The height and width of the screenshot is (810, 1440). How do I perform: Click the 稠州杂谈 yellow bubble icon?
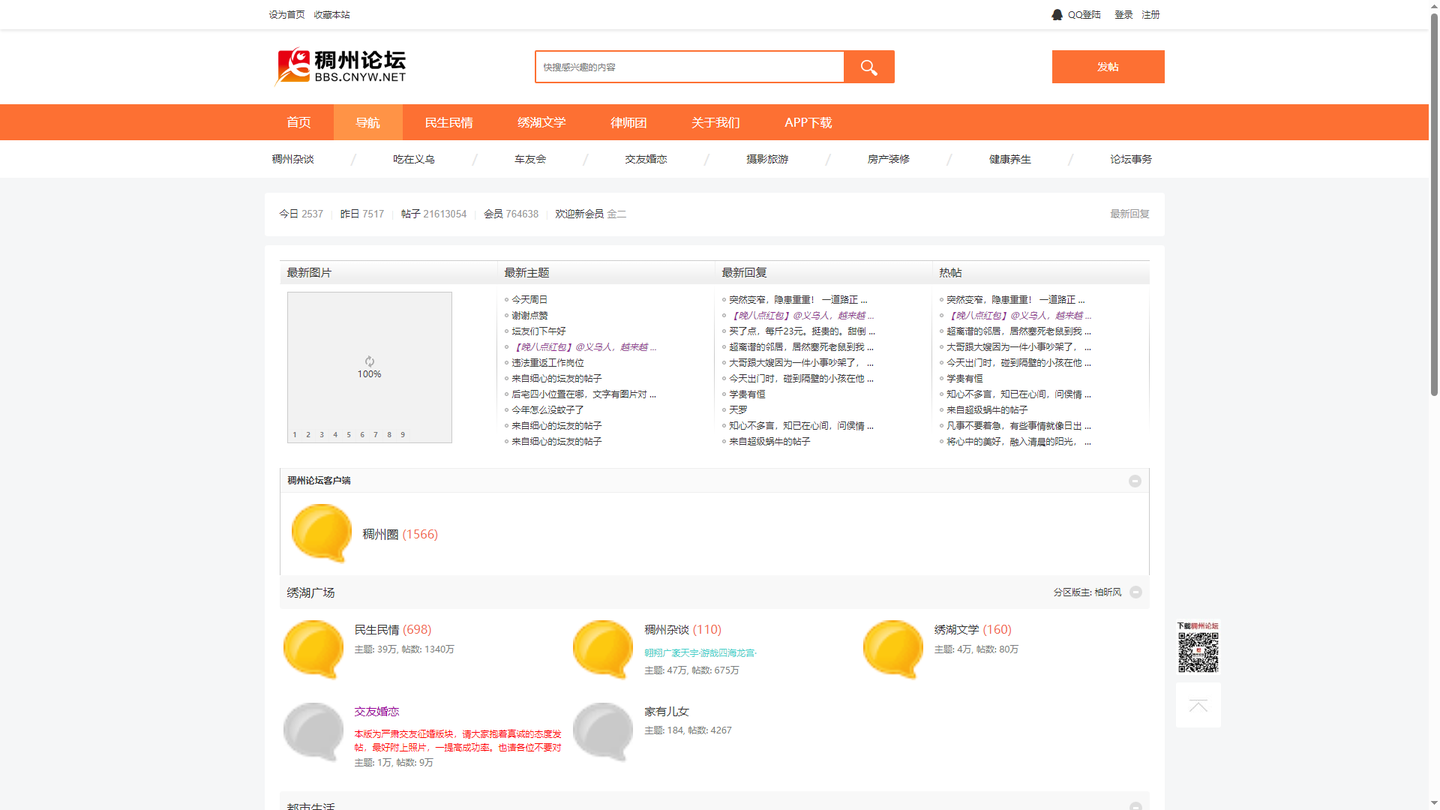[x=603, y=649]
